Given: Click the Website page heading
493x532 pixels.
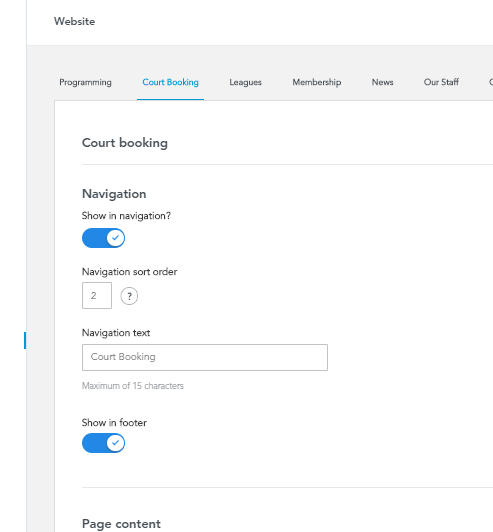Looking at the screenshot, I should [x=74, y=21].
